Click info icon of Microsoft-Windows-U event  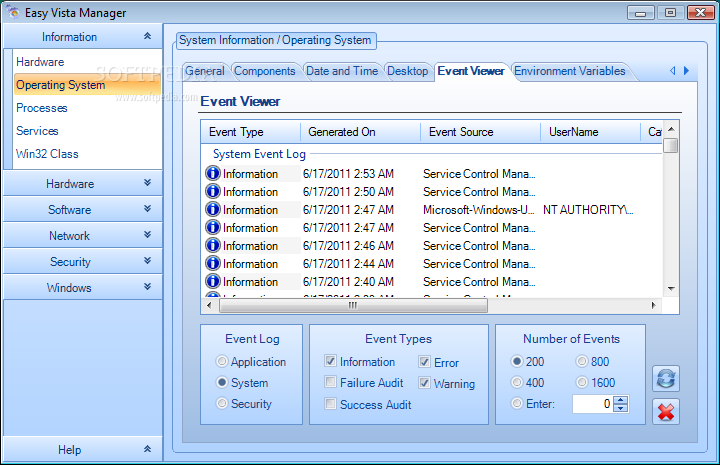[x=213, y=209]
